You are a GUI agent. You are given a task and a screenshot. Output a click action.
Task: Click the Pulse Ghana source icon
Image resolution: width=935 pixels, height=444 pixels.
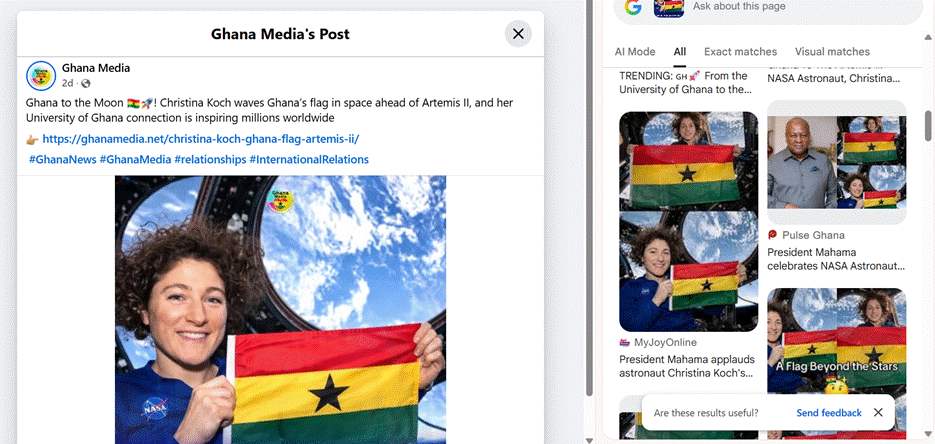pyautogui.click(x=772, y=235)
